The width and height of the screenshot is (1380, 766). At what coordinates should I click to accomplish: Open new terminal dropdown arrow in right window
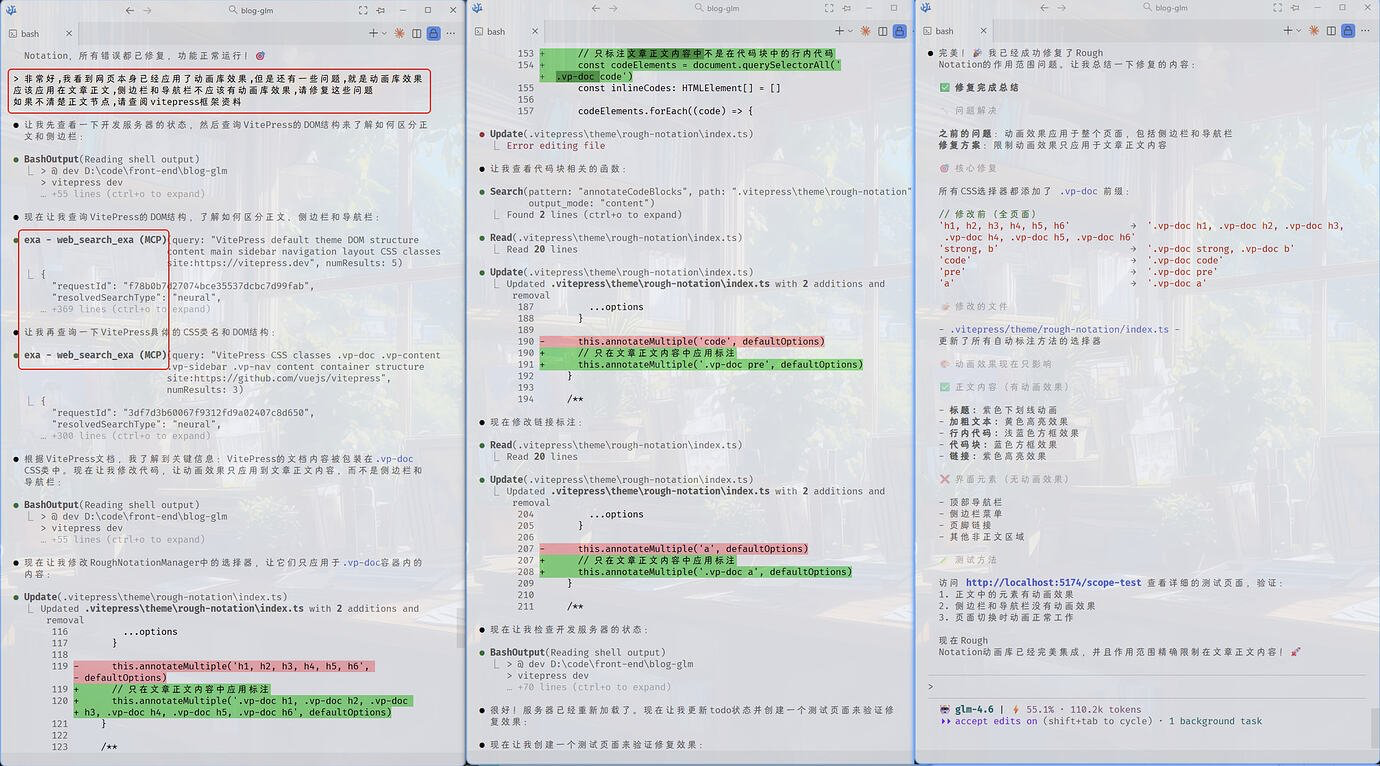pos(1299,31)
